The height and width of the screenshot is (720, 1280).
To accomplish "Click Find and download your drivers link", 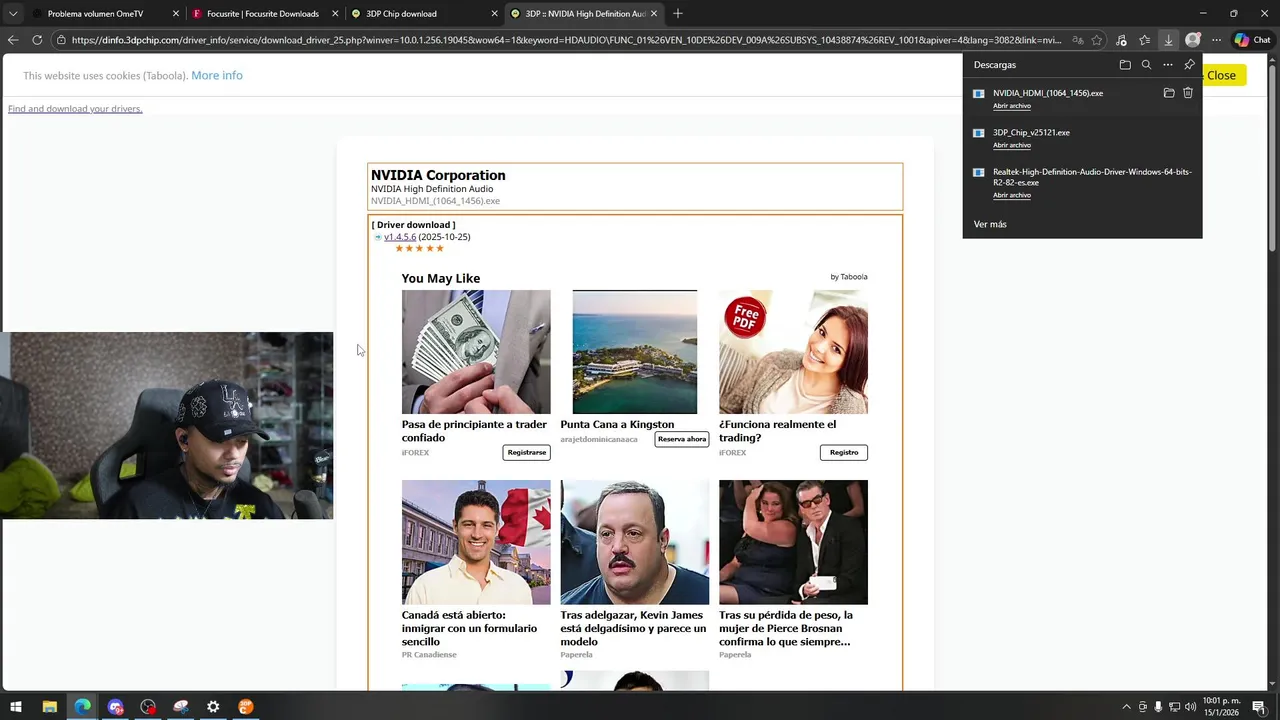I will point(75,108).
